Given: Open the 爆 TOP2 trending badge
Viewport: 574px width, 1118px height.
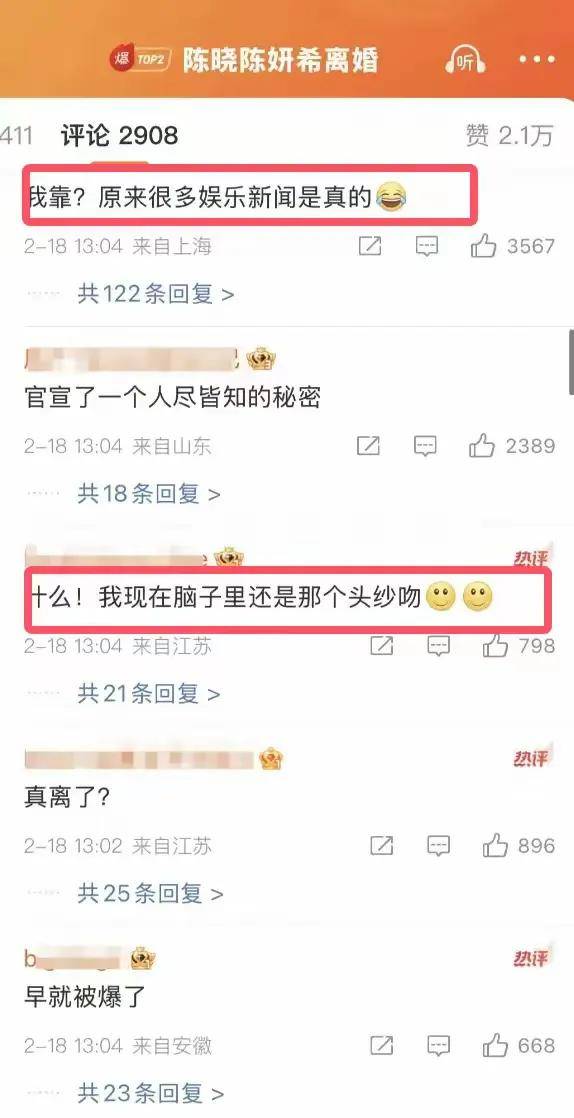Looking at the screenshot, I should coord(140,59).
